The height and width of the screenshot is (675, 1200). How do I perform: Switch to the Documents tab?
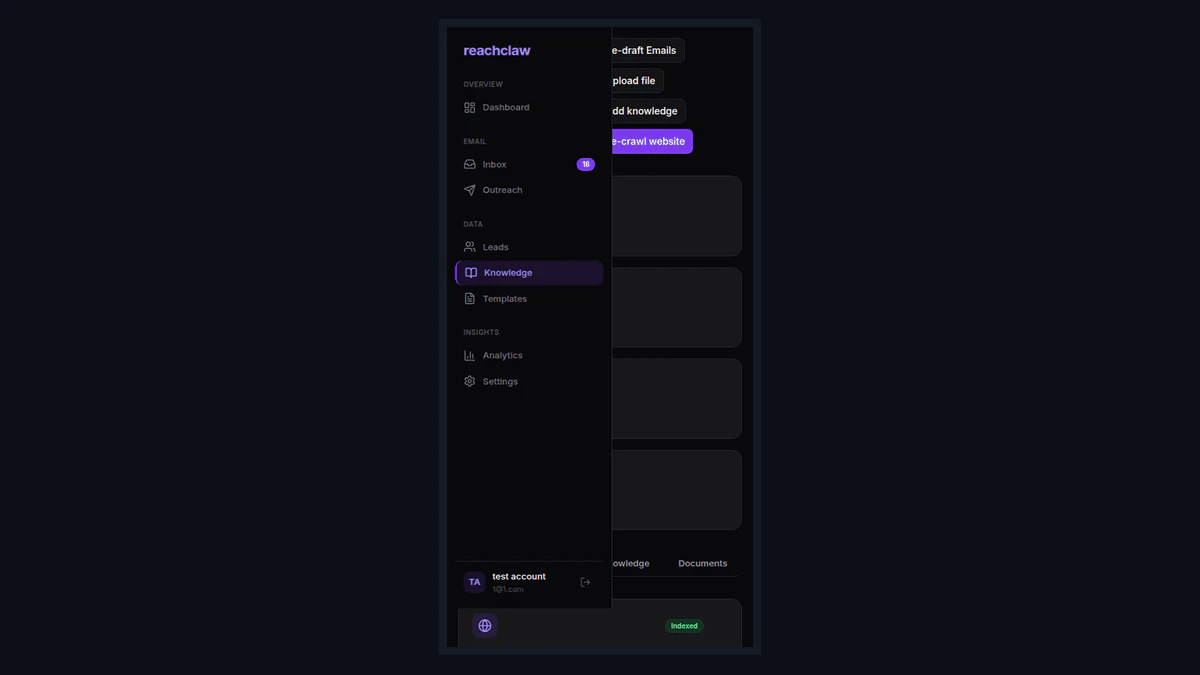pyautogui.click(x=703, y=563)
